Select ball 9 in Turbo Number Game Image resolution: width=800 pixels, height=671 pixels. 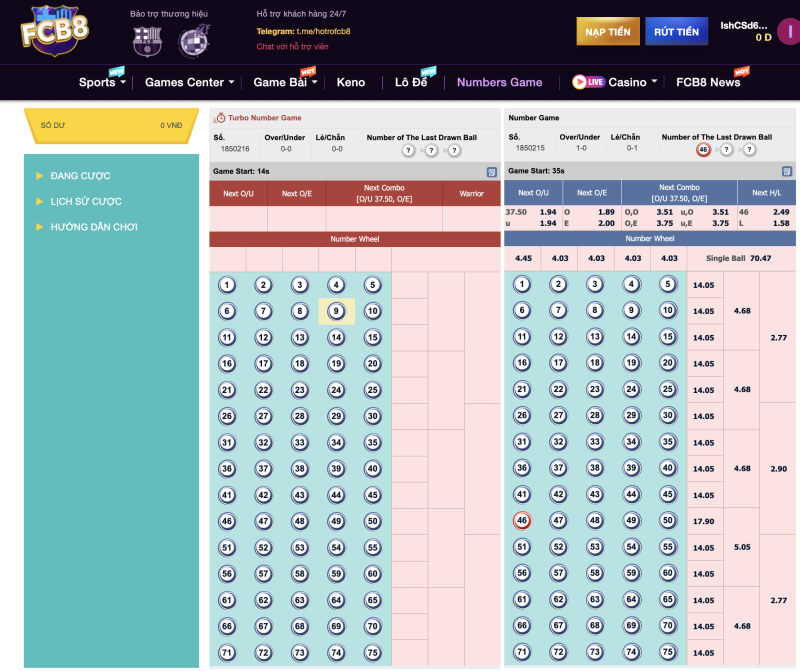(336, 311)
